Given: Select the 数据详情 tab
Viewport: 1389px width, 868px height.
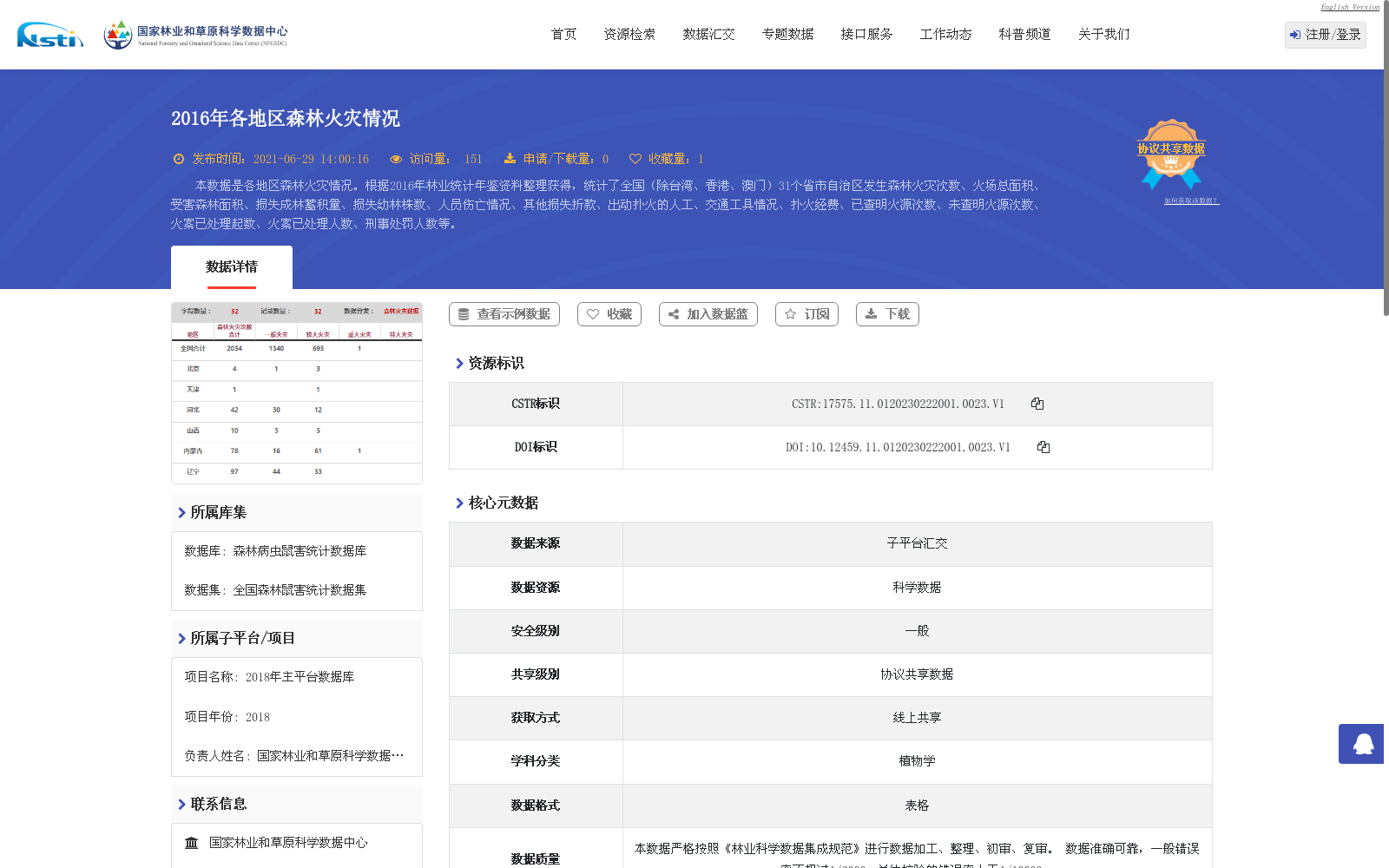Looking at the screenshot, I should click(232, 267).
